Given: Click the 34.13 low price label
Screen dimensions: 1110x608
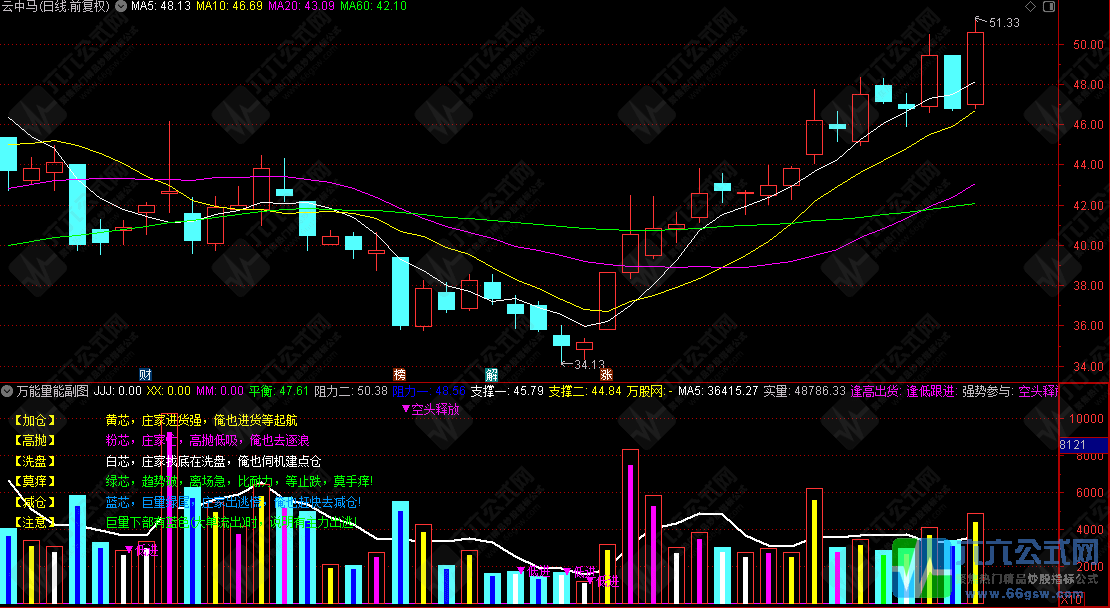Looking at the screenshot, I should tap(589, 365).
